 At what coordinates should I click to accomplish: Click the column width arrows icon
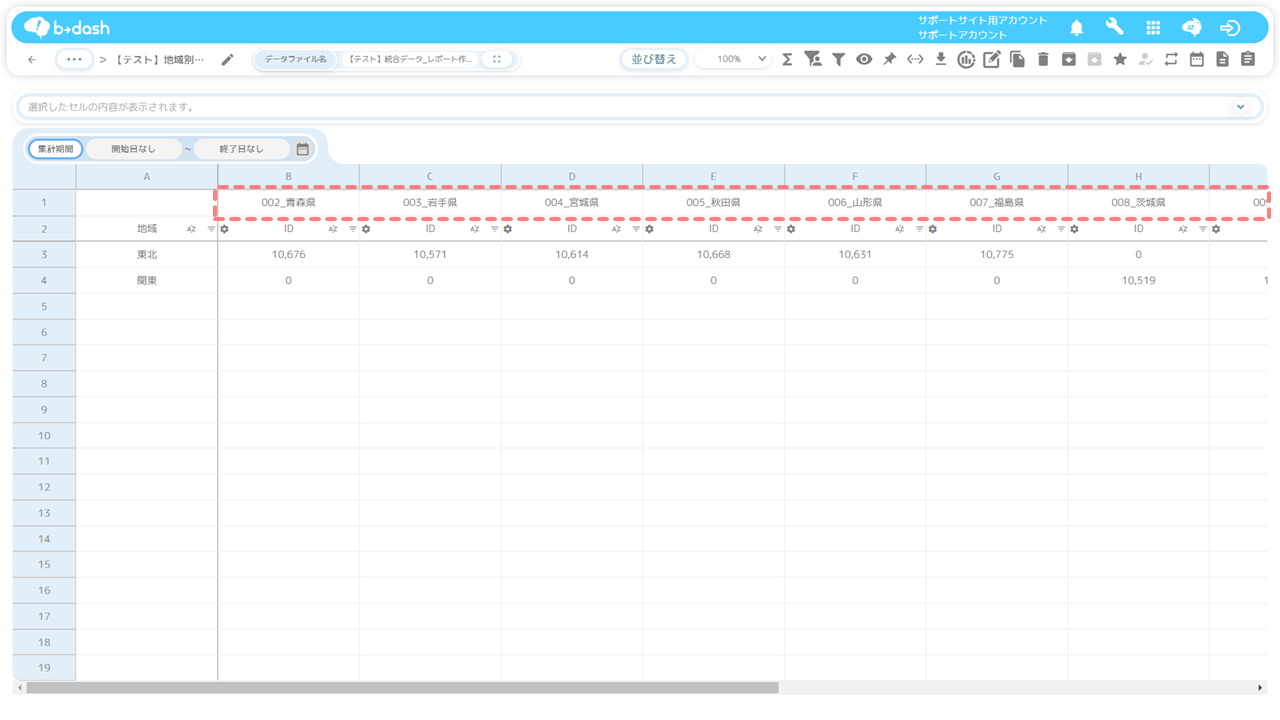pyautogui.click(x=915, y=60)
